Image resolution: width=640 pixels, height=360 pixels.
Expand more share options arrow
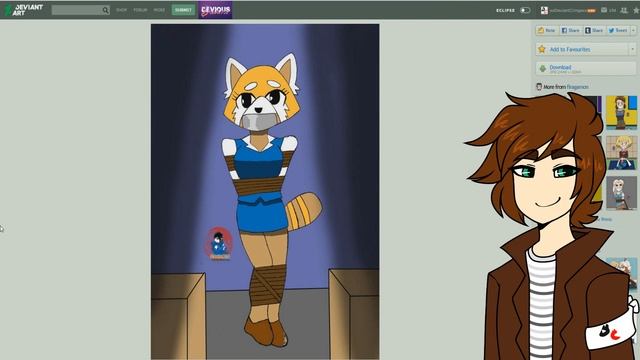point(633,30)
